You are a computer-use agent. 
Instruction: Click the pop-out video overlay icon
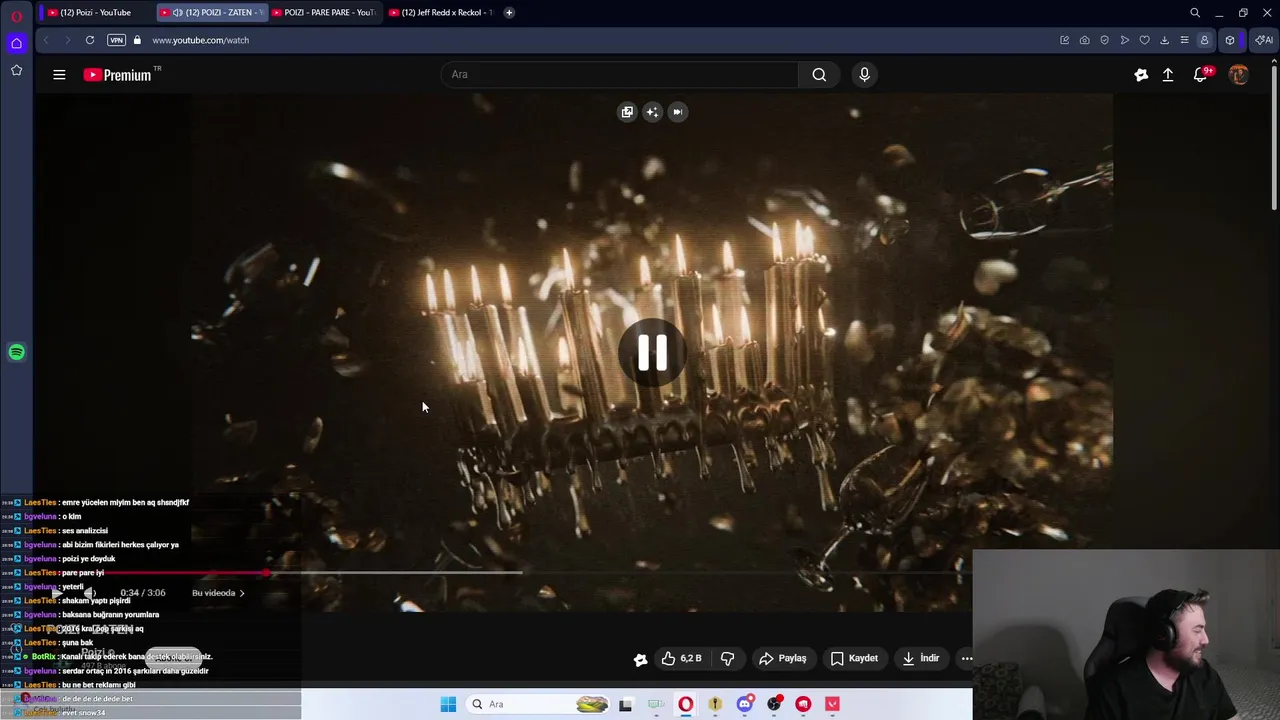click(627, 112)
